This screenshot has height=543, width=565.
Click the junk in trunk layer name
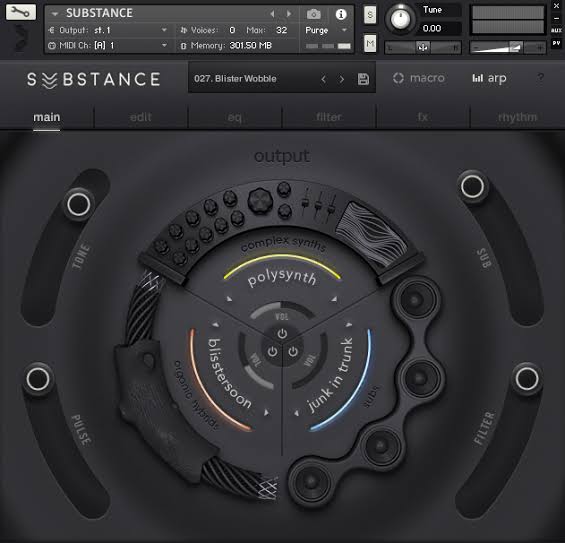330,375
